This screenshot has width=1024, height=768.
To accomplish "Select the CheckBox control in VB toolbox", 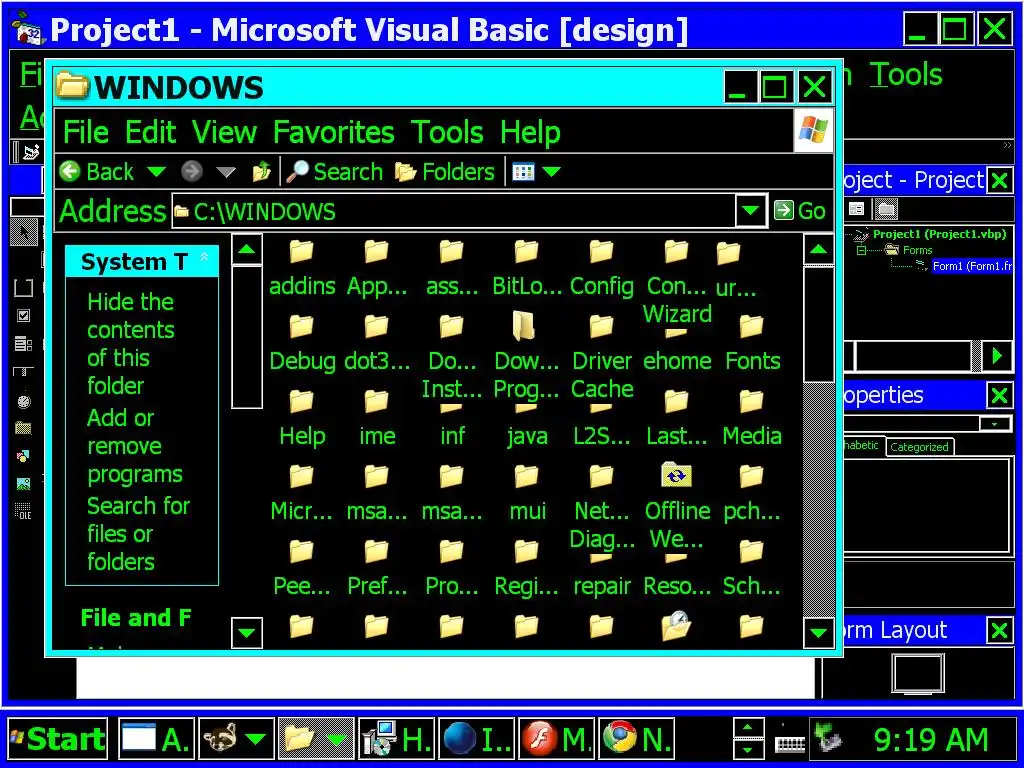I will click(24, 316).
